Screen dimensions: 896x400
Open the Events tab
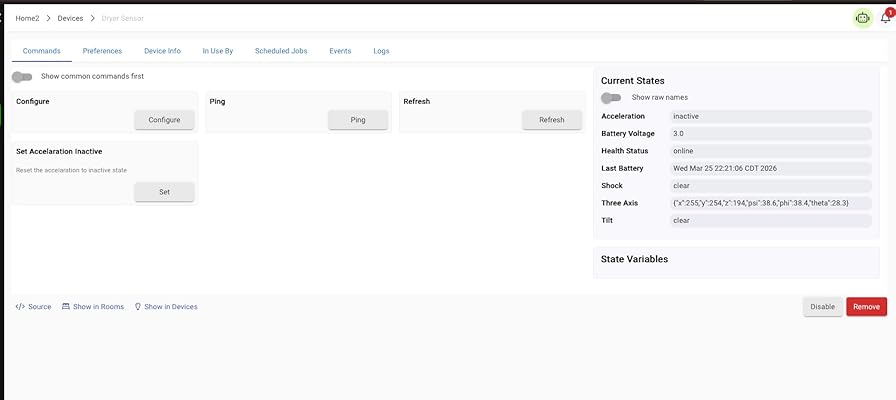pos(340,51)
